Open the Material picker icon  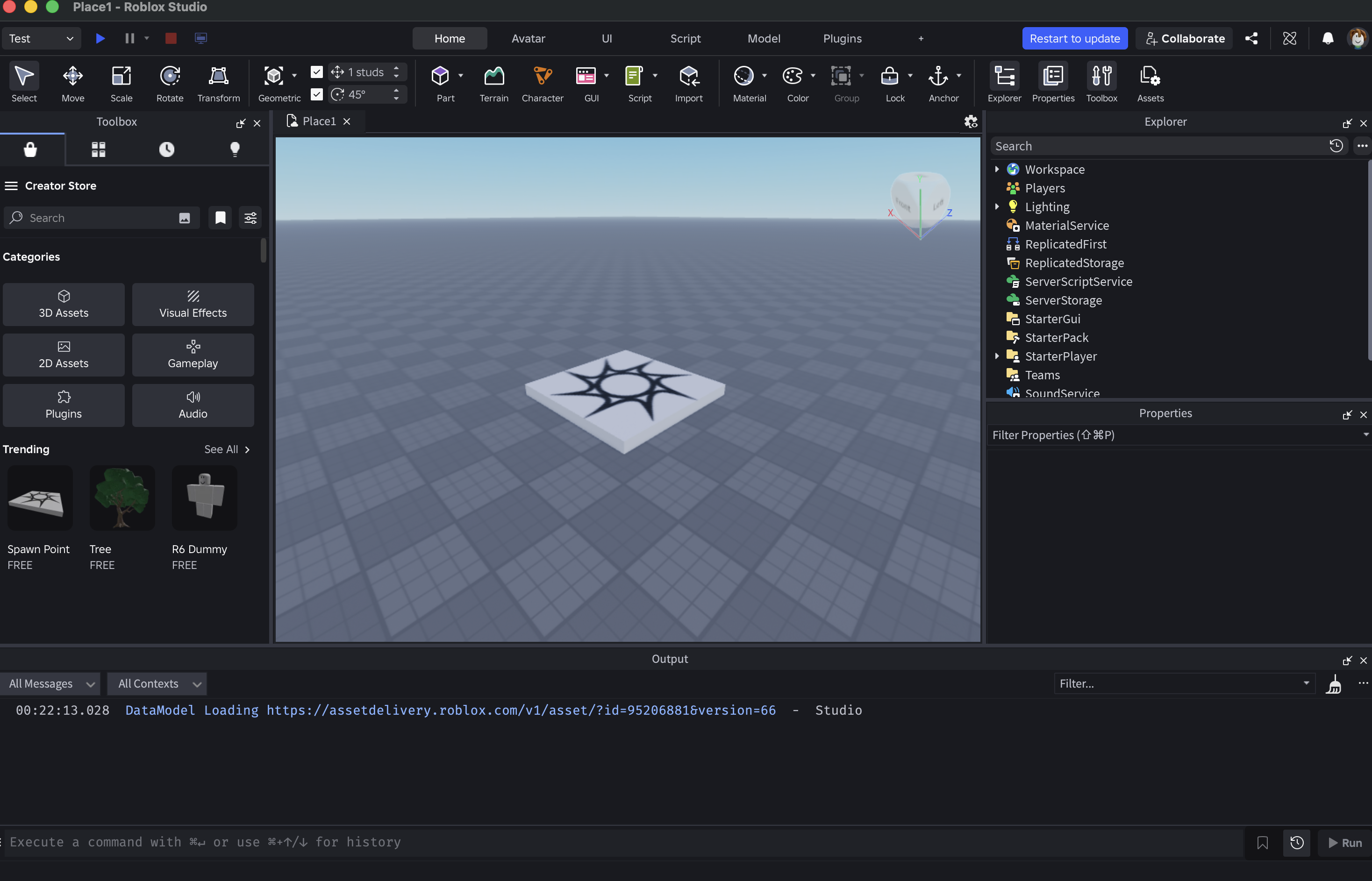point(744,76)
